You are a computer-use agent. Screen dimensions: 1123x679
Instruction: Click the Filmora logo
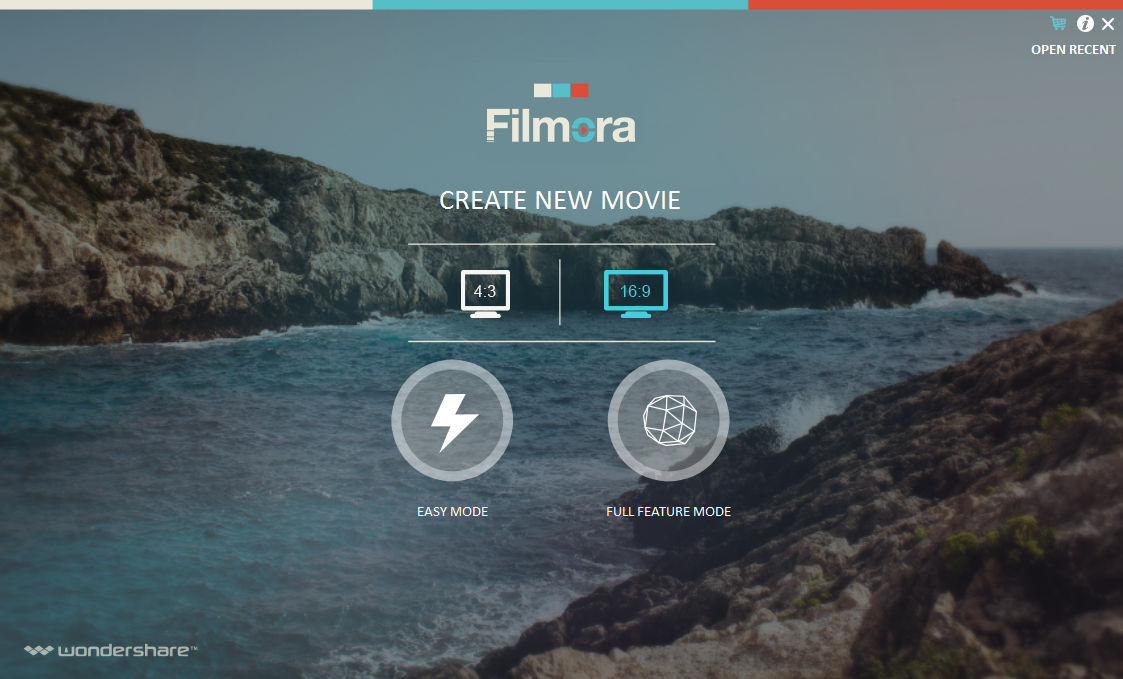click(x=560, y=125)
